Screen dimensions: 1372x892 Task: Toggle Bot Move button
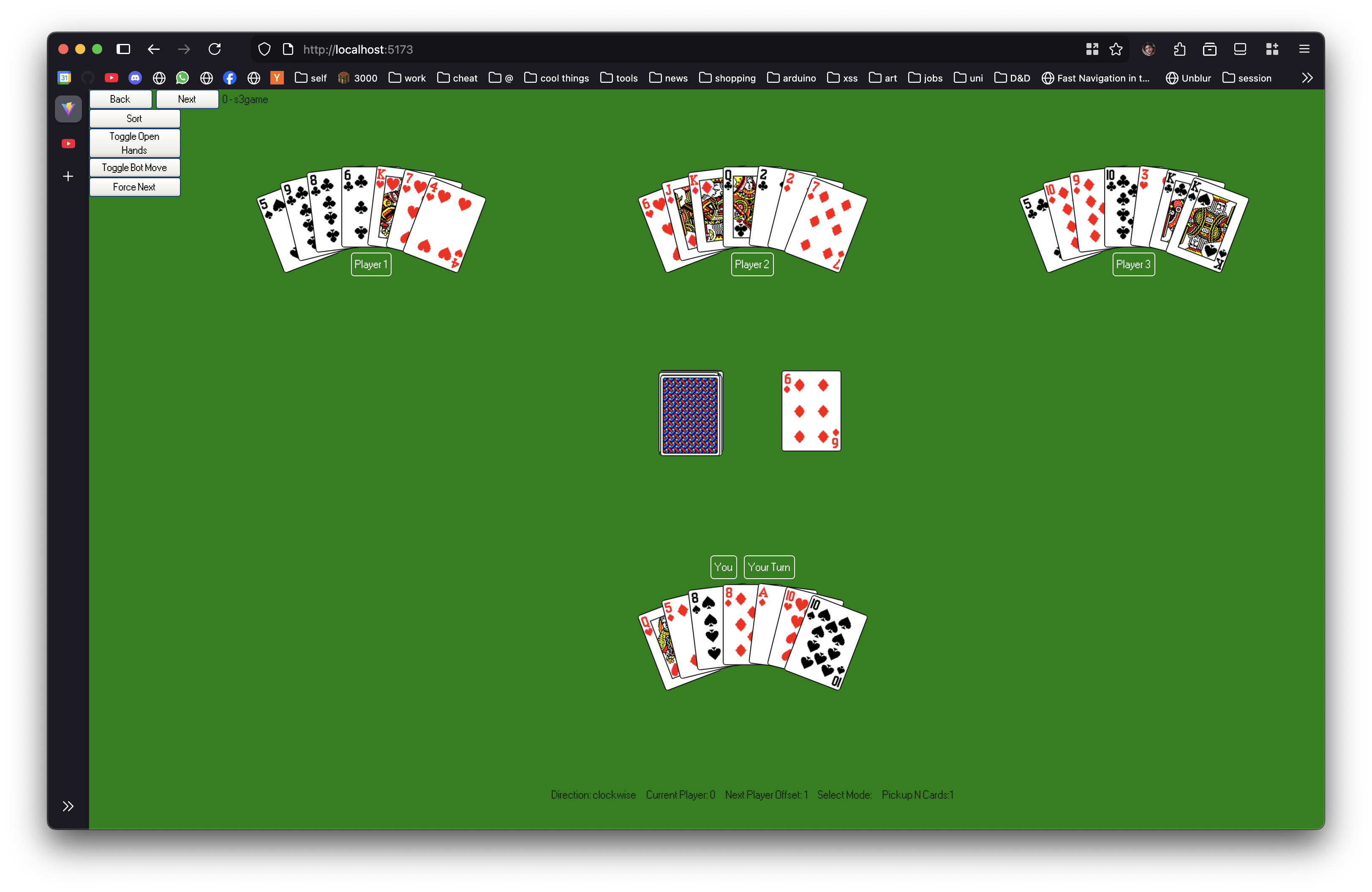pyautogui.click(x=134, y=168)
